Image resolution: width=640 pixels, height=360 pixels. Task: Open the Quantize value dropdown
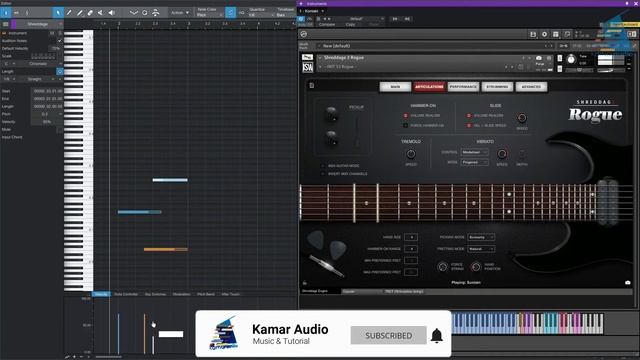260,15
